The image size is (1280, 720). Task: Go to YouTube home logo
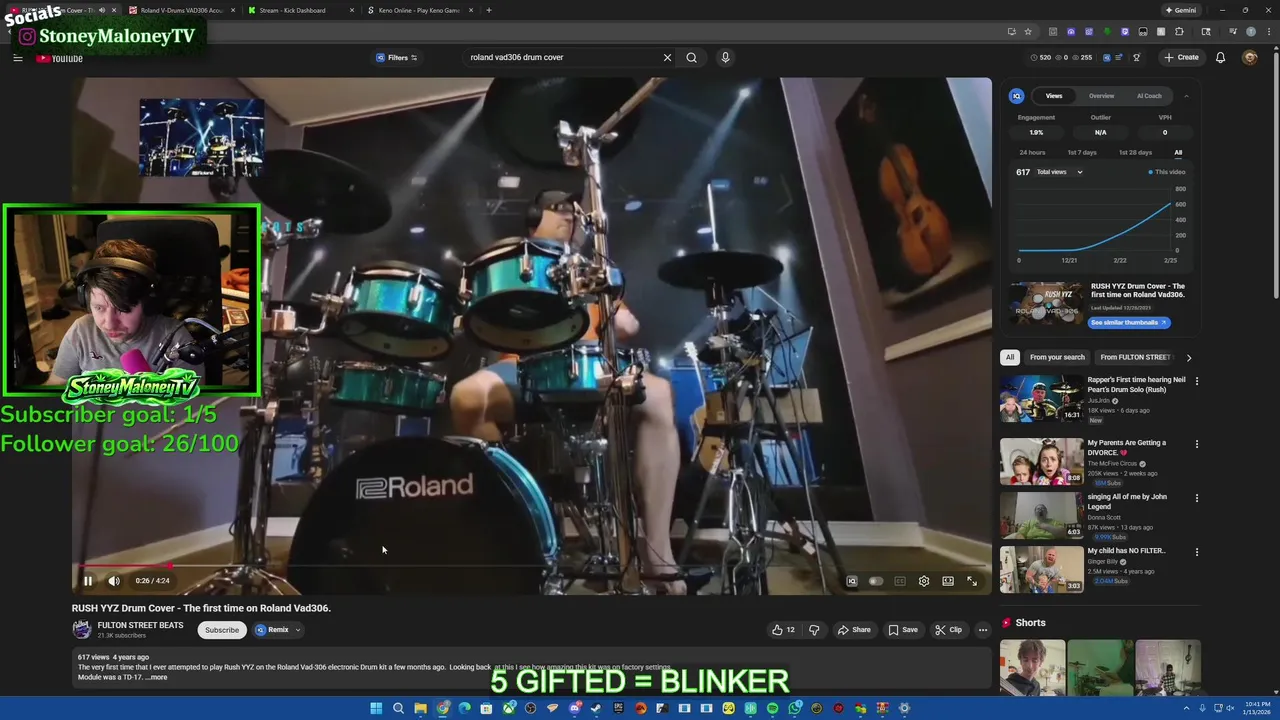(x=60, y=58)
